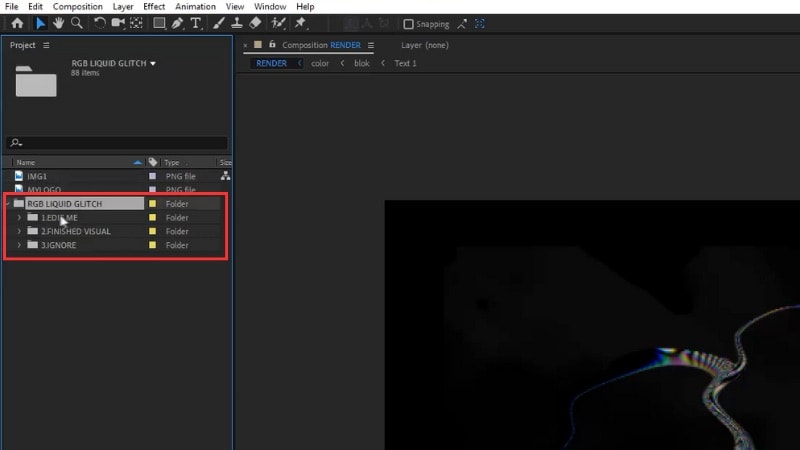Click the project search field
The width and height of the screenshot is (800, 450).
[117, 143]
